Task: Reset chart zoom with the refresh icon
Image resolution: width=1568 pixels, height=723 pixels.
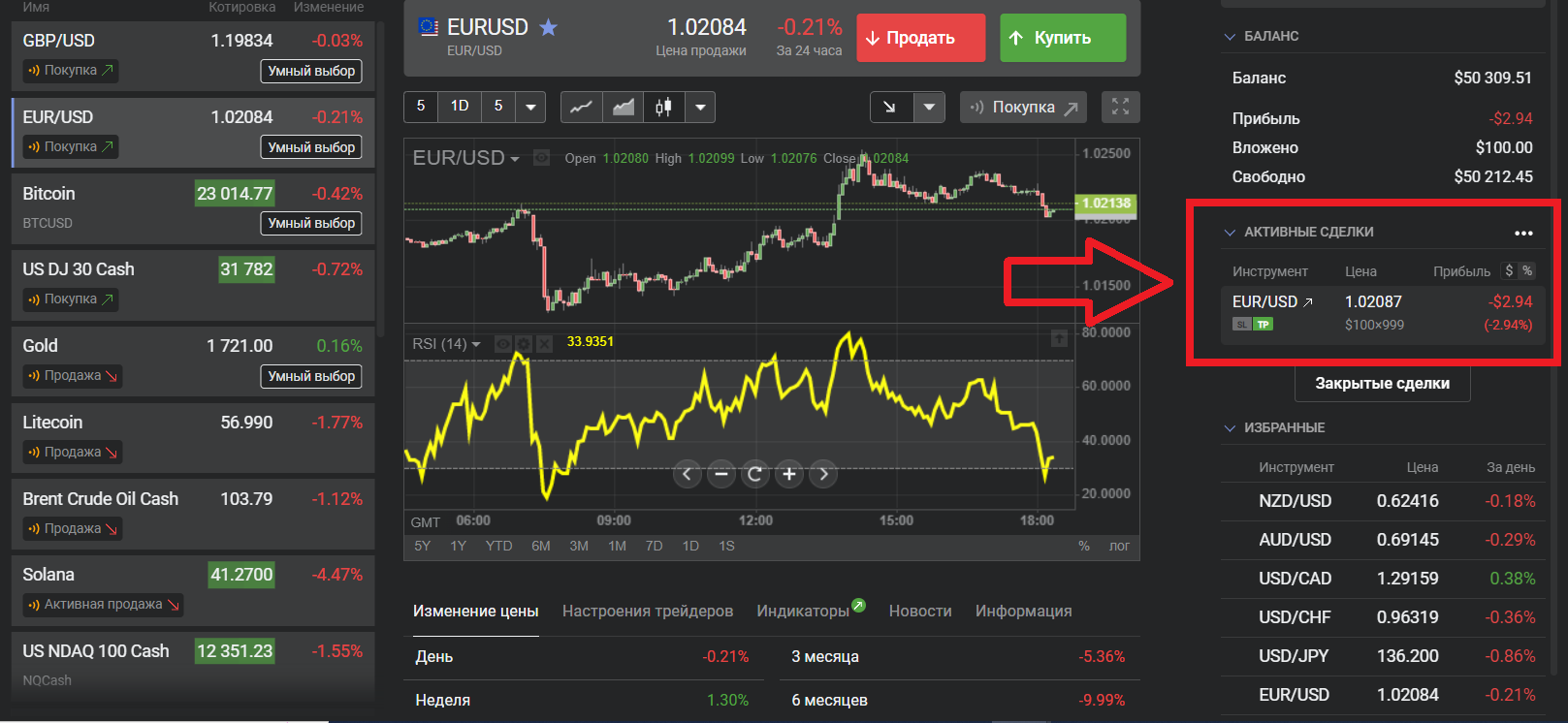Action: pos(754,474)
